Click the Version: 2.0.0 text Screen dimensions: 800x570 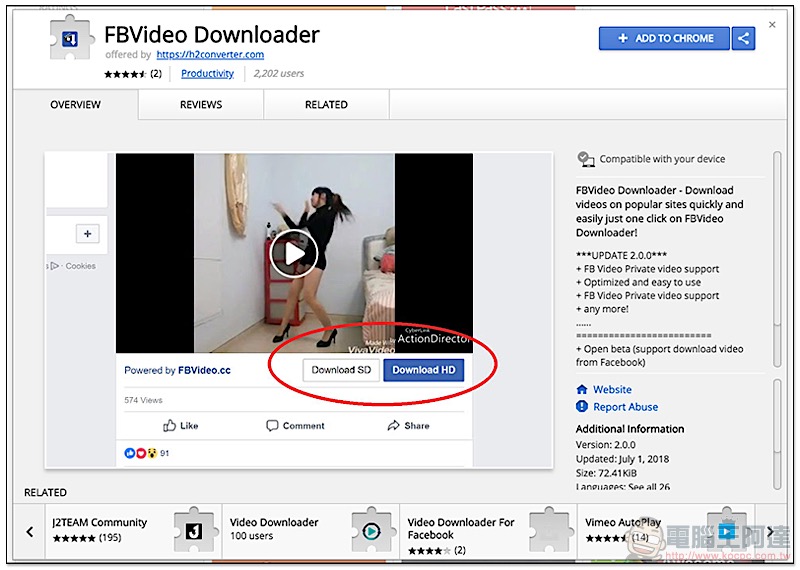pos(606,444)
